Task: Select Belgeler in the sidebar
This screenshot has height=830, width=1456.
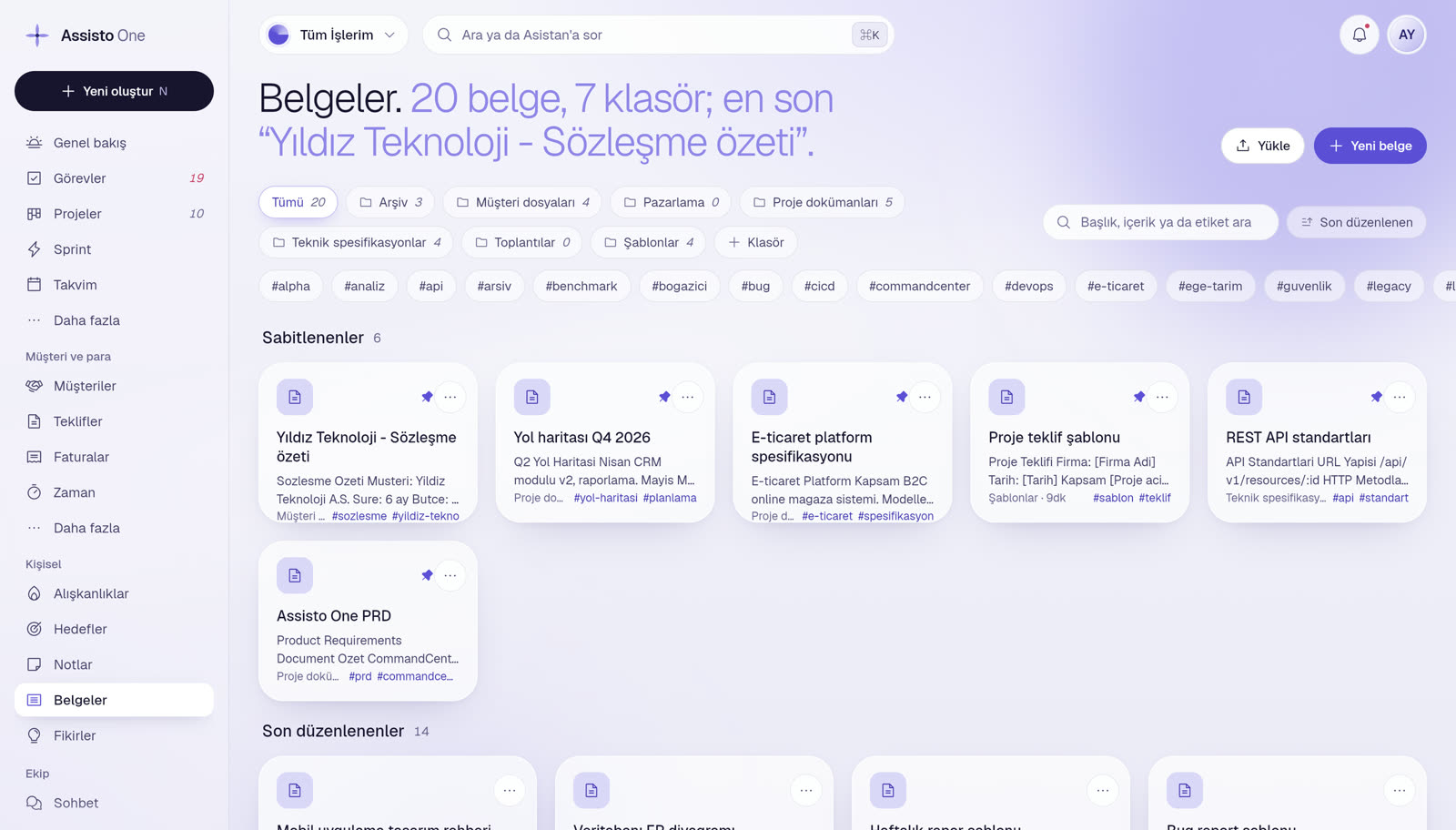Action: [x=114, y=700]
